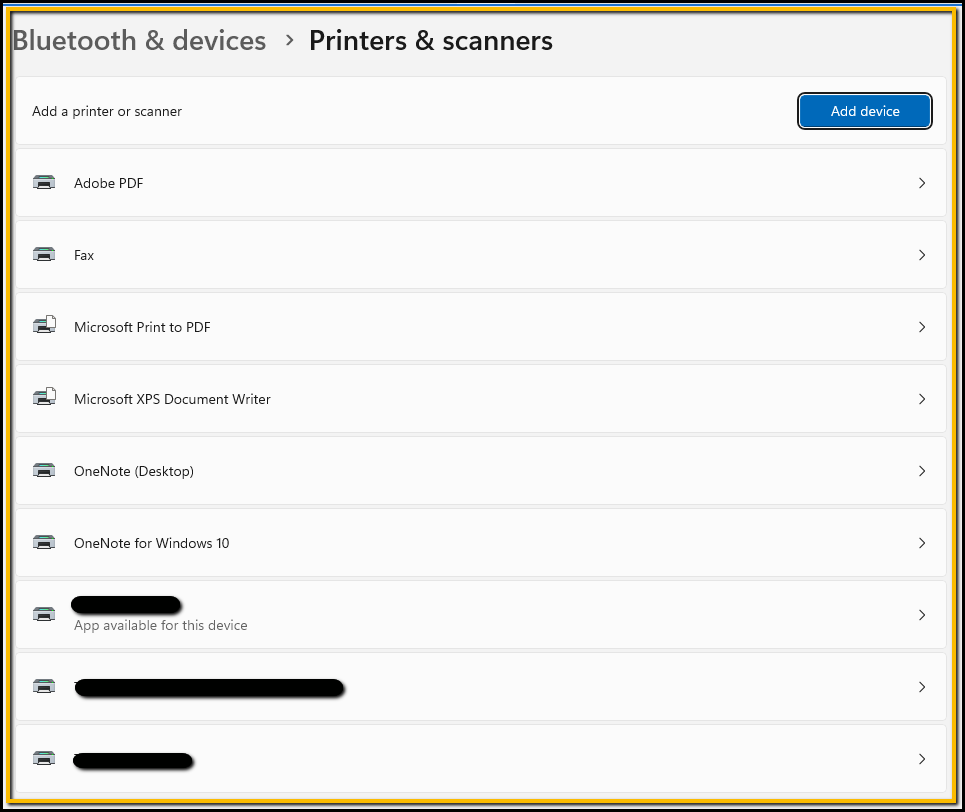
Task: Click the OneNote (Desktop) printer icon
Action: (44, 471)
